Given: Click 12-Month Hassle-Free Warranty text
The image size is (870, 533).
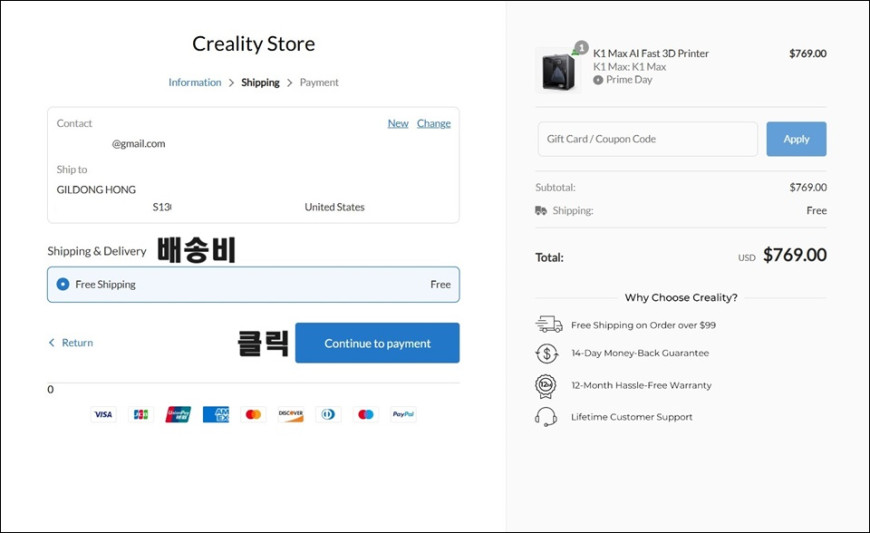Looking at the screenshot, I should (641, 385).
